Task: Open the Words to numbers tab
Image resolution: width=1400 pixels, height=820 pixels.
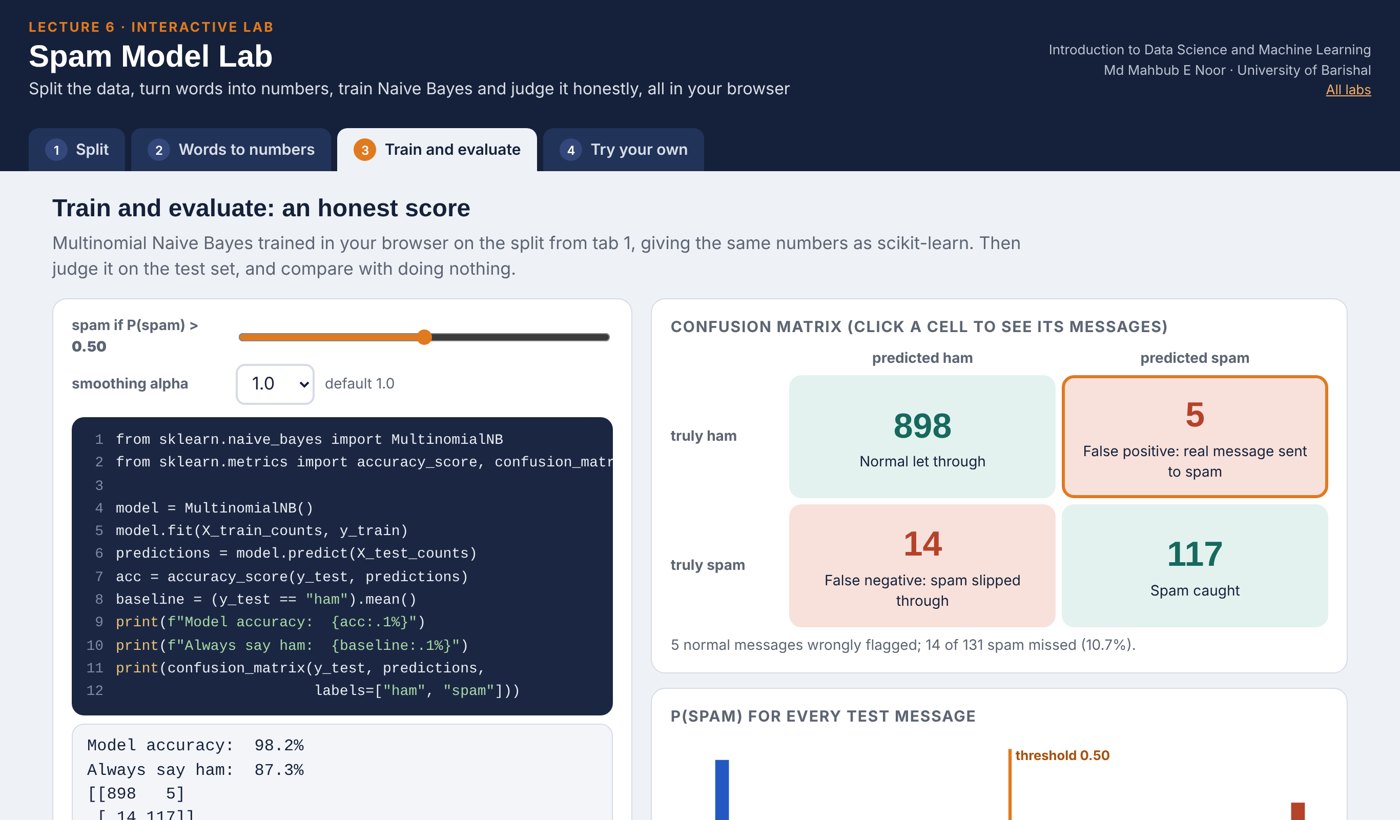Action: tap(231, 149)
